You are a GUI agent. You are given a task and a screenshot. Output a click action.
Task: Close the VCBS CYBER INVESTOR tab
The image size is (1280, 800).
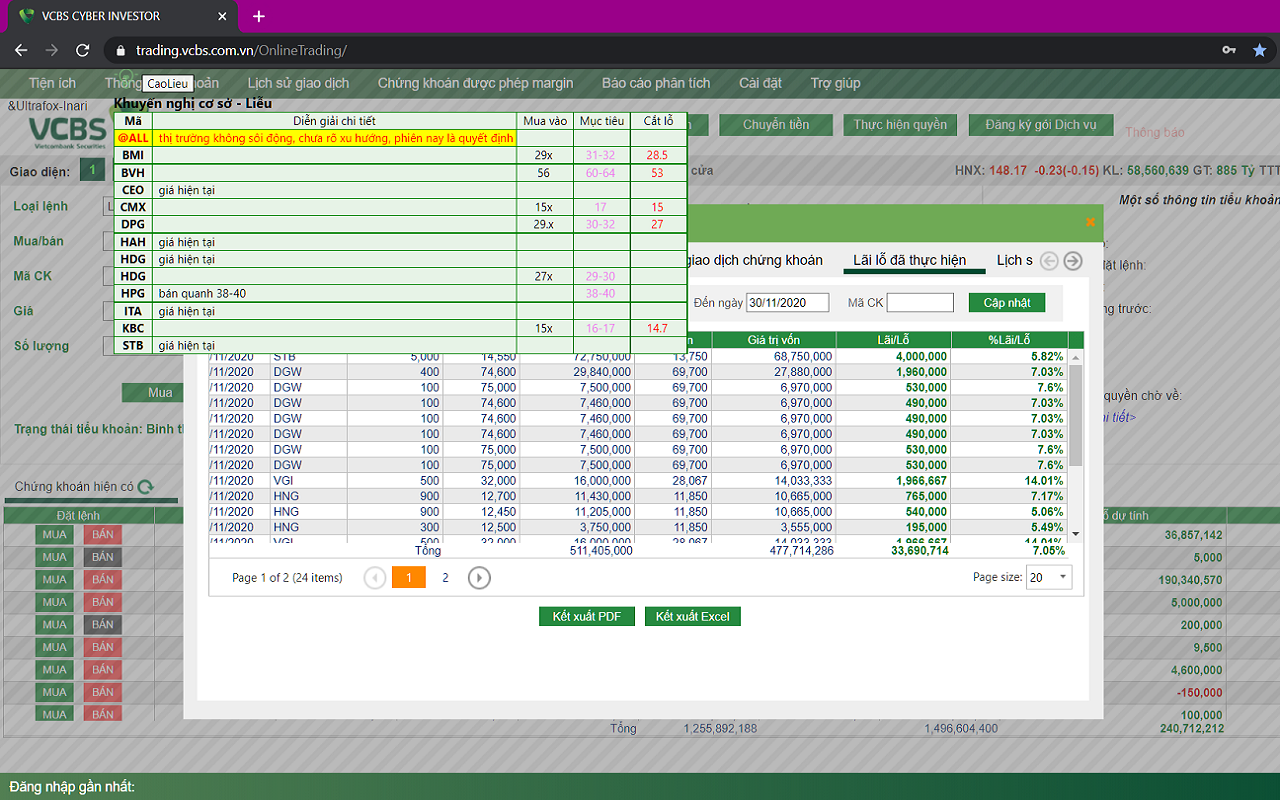click(222, 16)
